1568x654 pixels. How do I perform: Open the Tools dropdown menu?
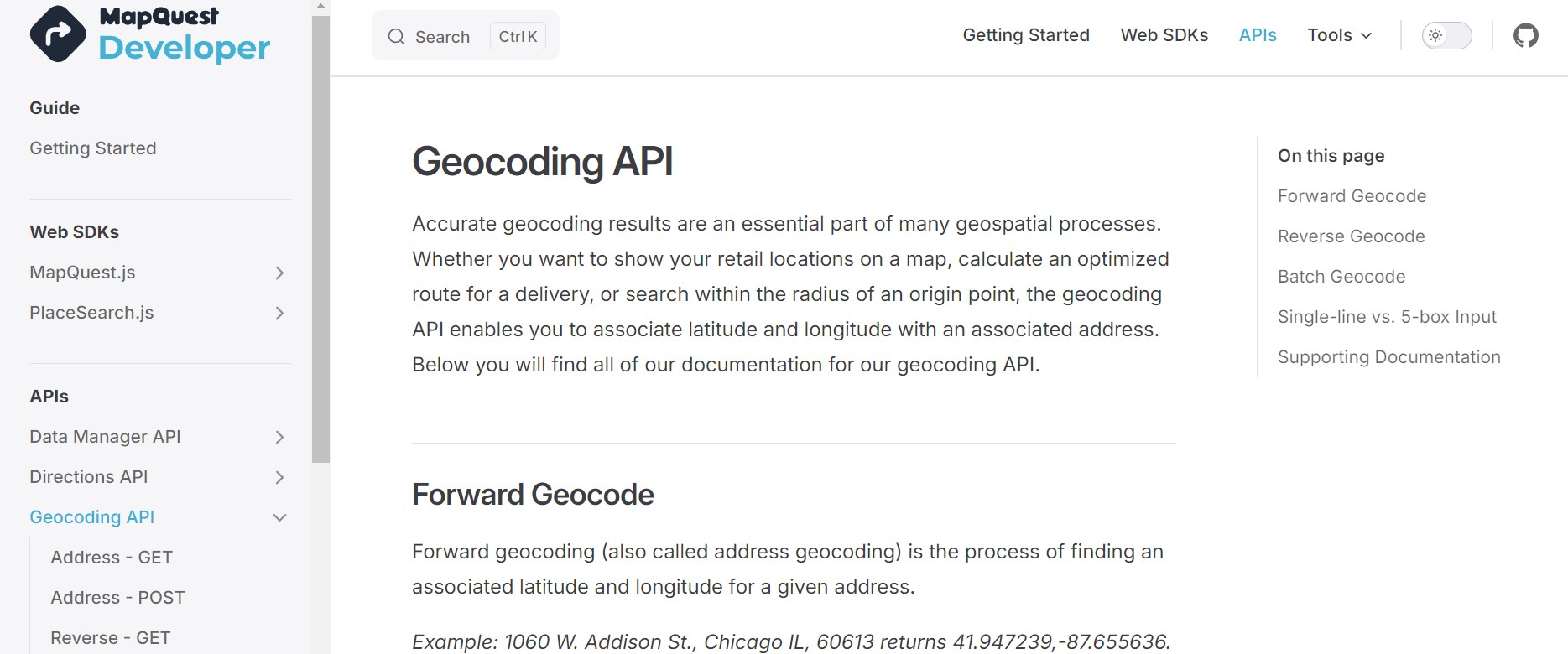[1339, 35]
